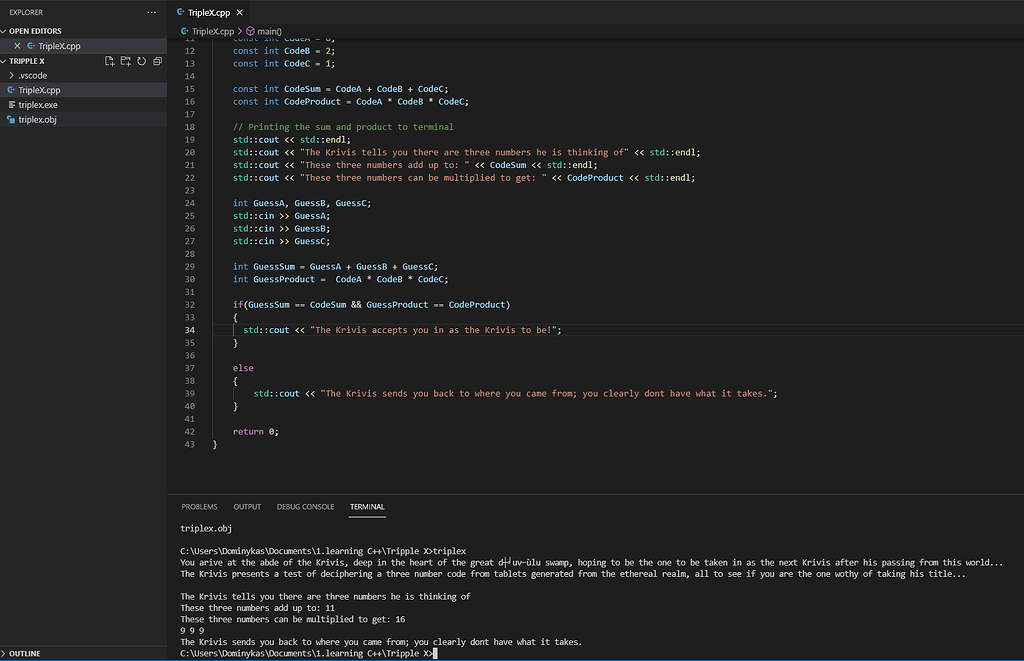This screenshot has height=661, width=1024.
Task: Switch to the Output tab
Action: coord(247,507)
